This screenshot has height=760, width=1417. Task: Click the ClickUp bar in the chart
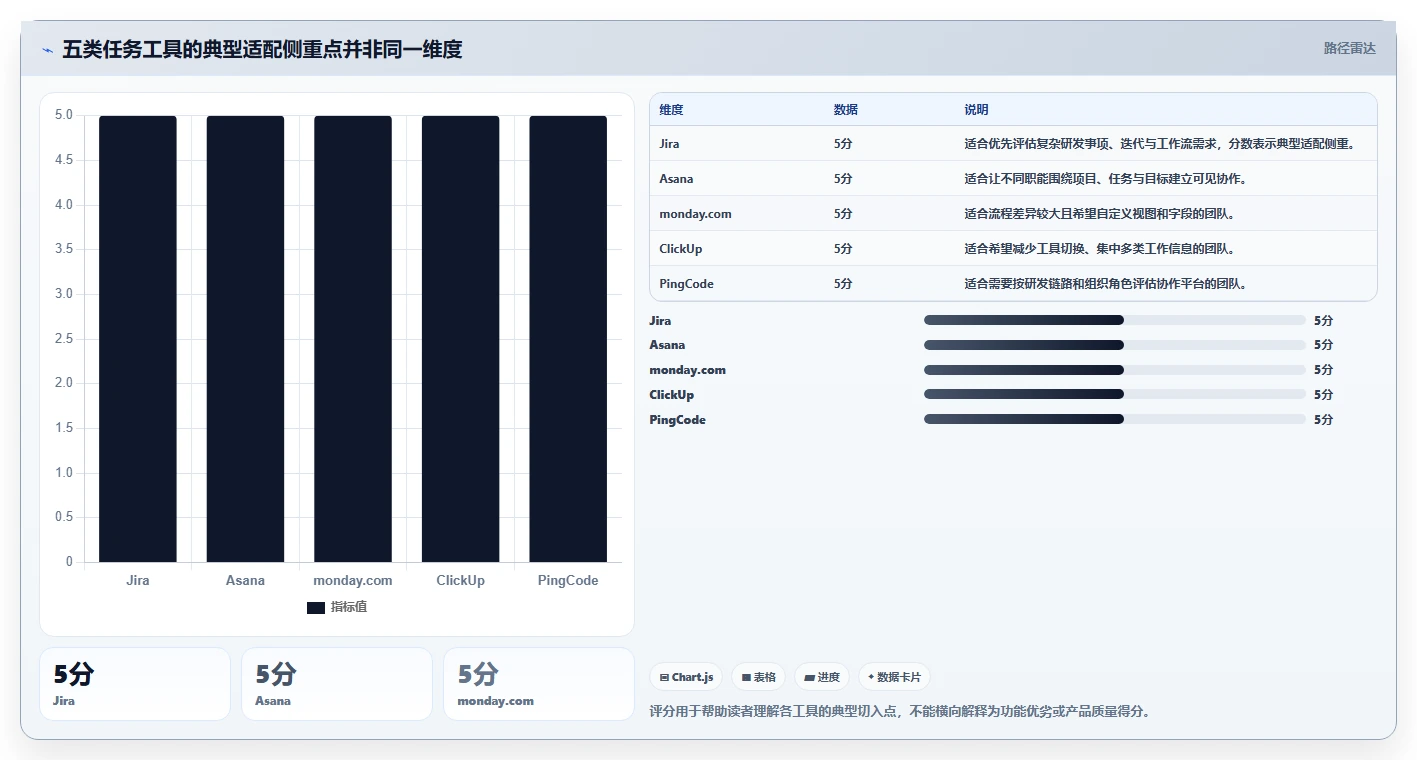click(460, 339)
